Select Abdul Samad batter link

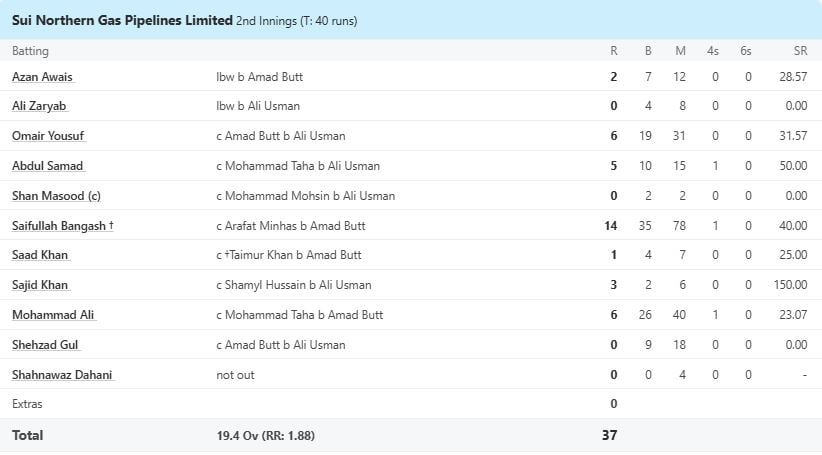[48, 166]
